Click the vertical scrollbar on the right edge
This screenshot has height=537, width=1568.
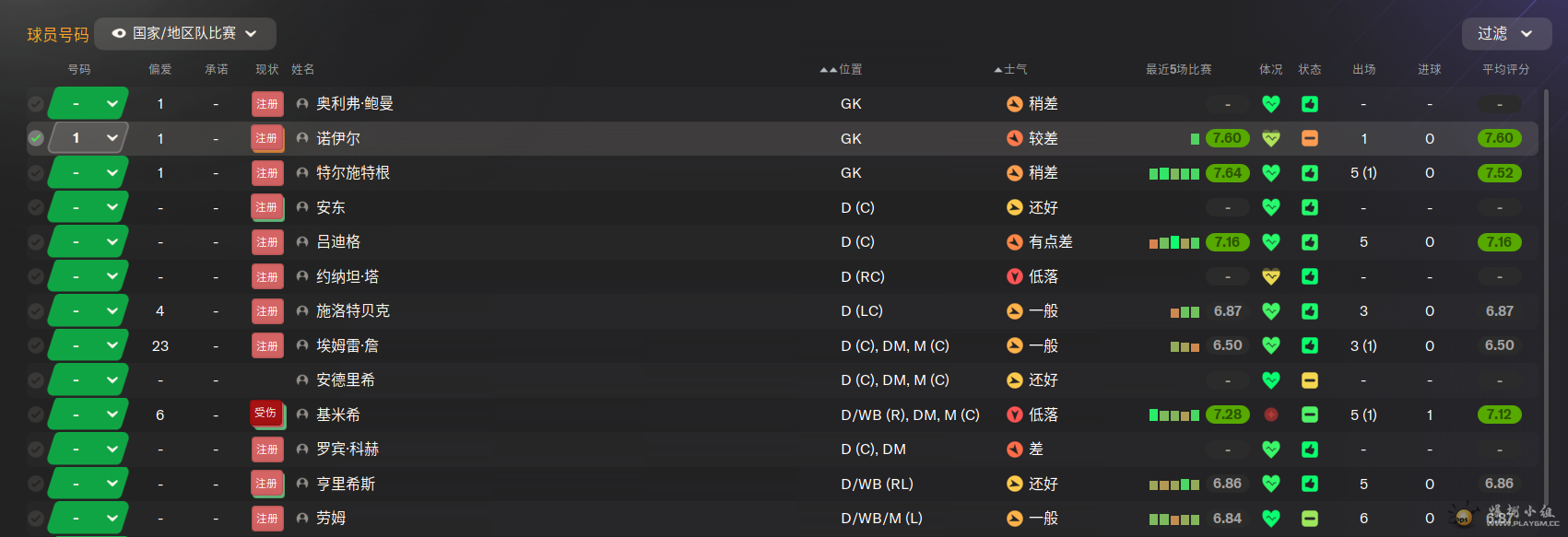pyautogui.click(x=1546, y=276)
